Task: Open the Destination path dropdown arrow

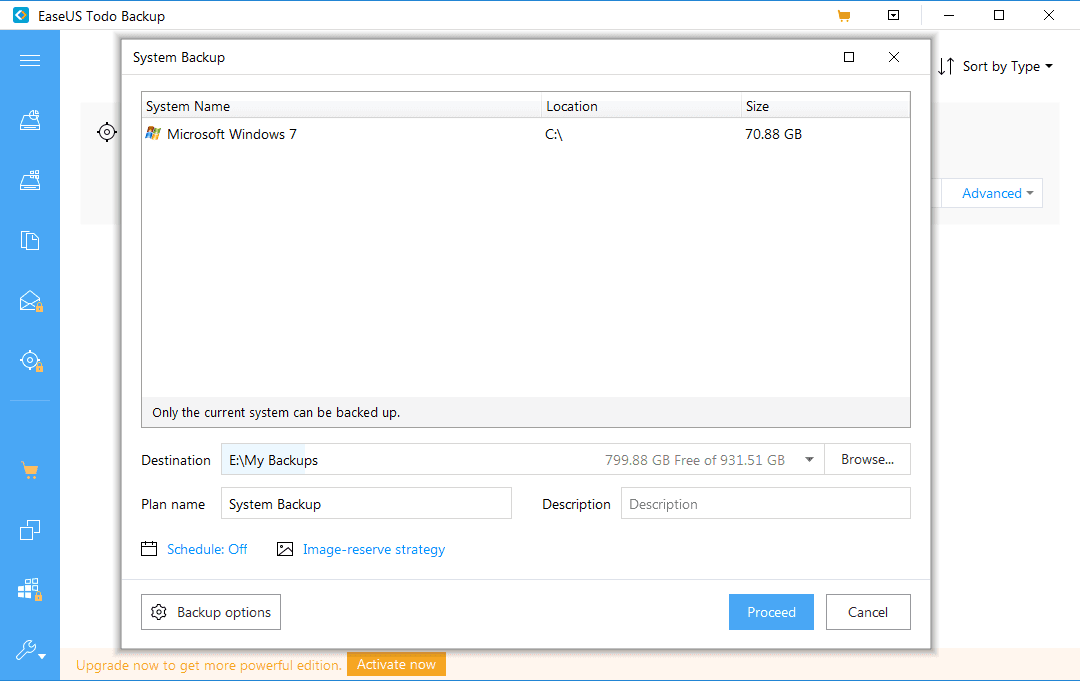Action: pos(808,460)
